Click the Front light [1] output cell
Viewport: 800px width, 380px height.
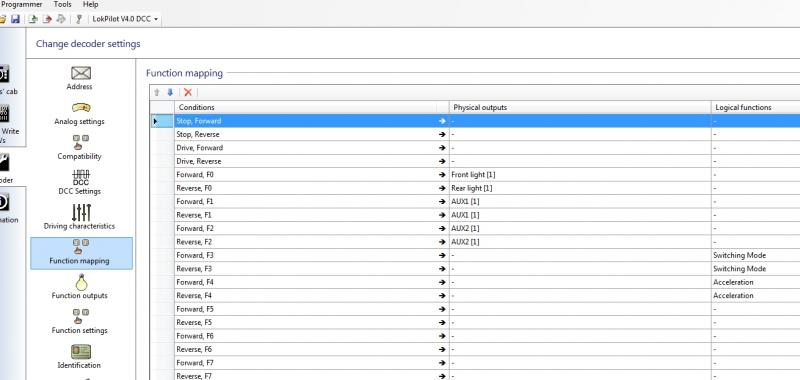click(580, 174)
